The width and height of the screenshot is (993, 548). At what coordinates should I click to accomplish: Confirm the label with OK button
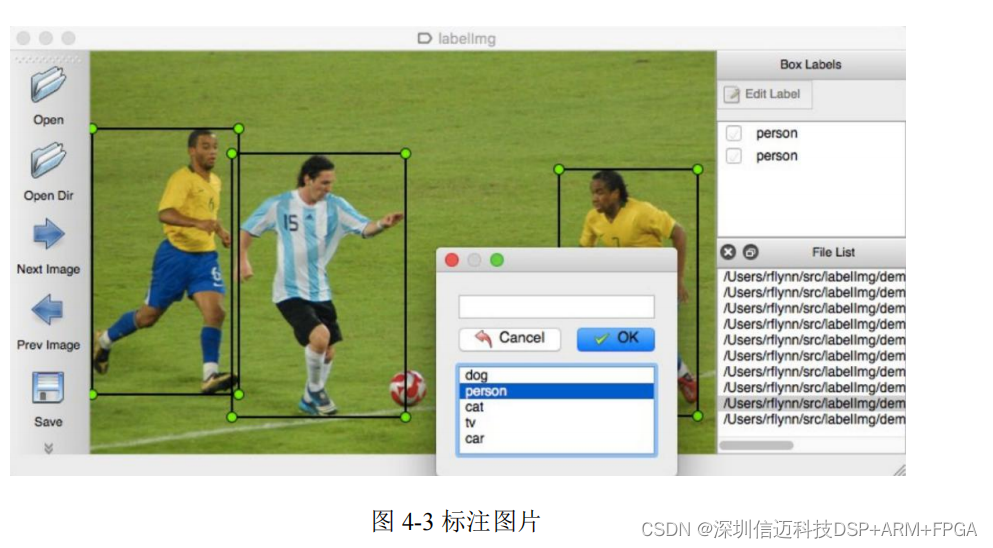coord(616,339)
